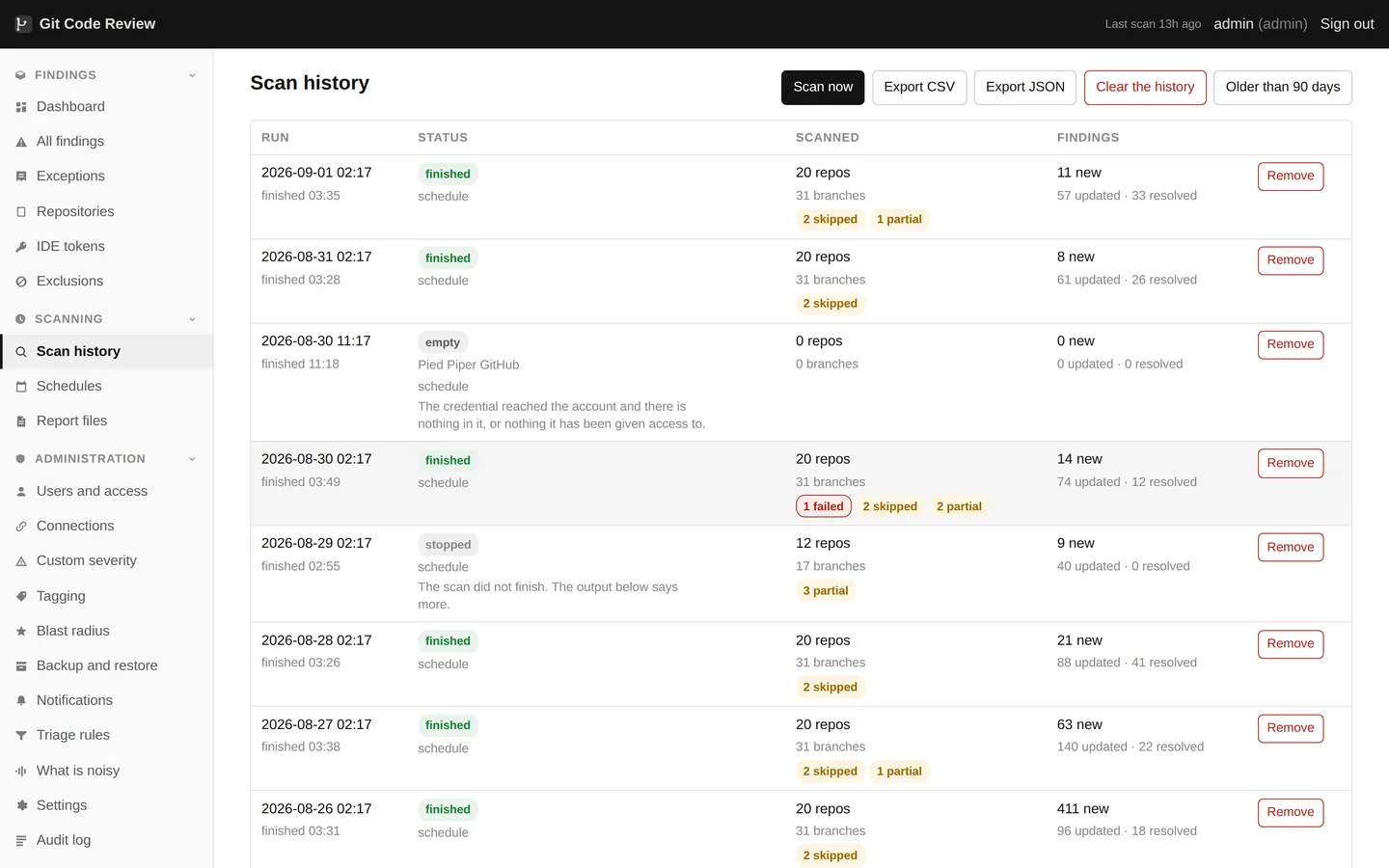
Task: Click the 3 partial badge
Action: tap(826, 591)
